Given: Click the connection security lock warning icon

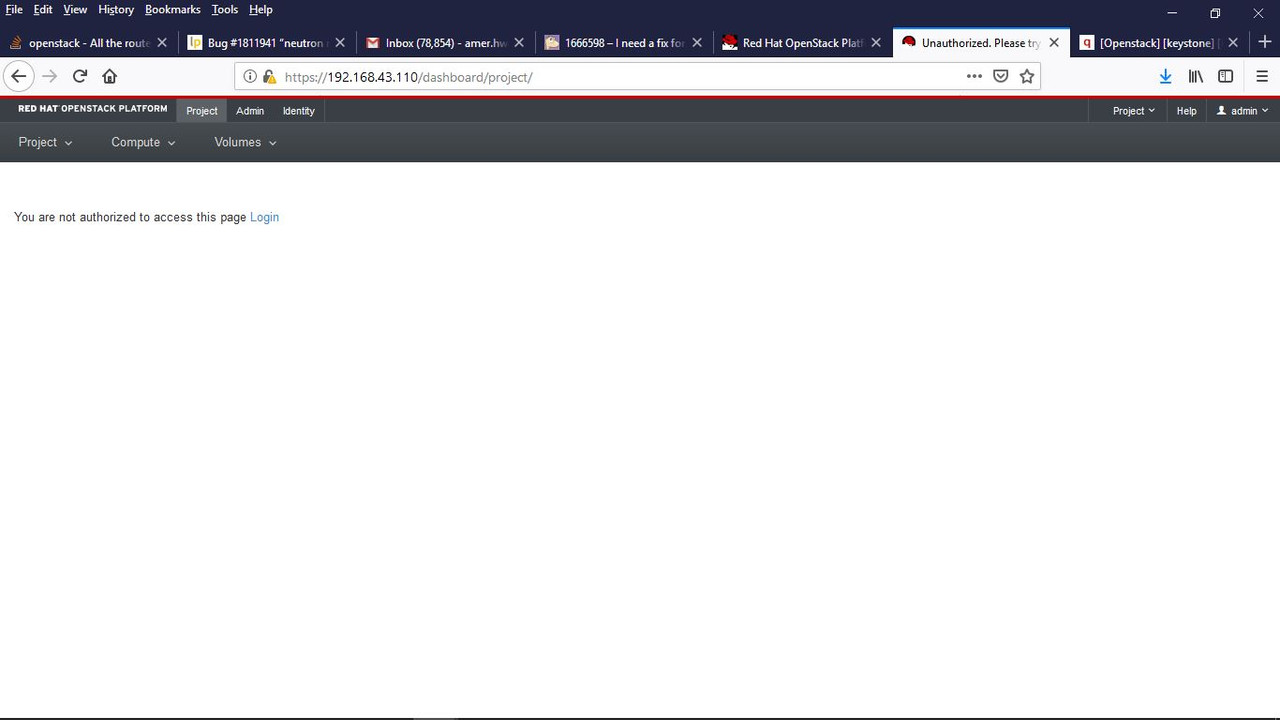Looking at the screenshot, I should pyautogui.click(x=268, y=77).
